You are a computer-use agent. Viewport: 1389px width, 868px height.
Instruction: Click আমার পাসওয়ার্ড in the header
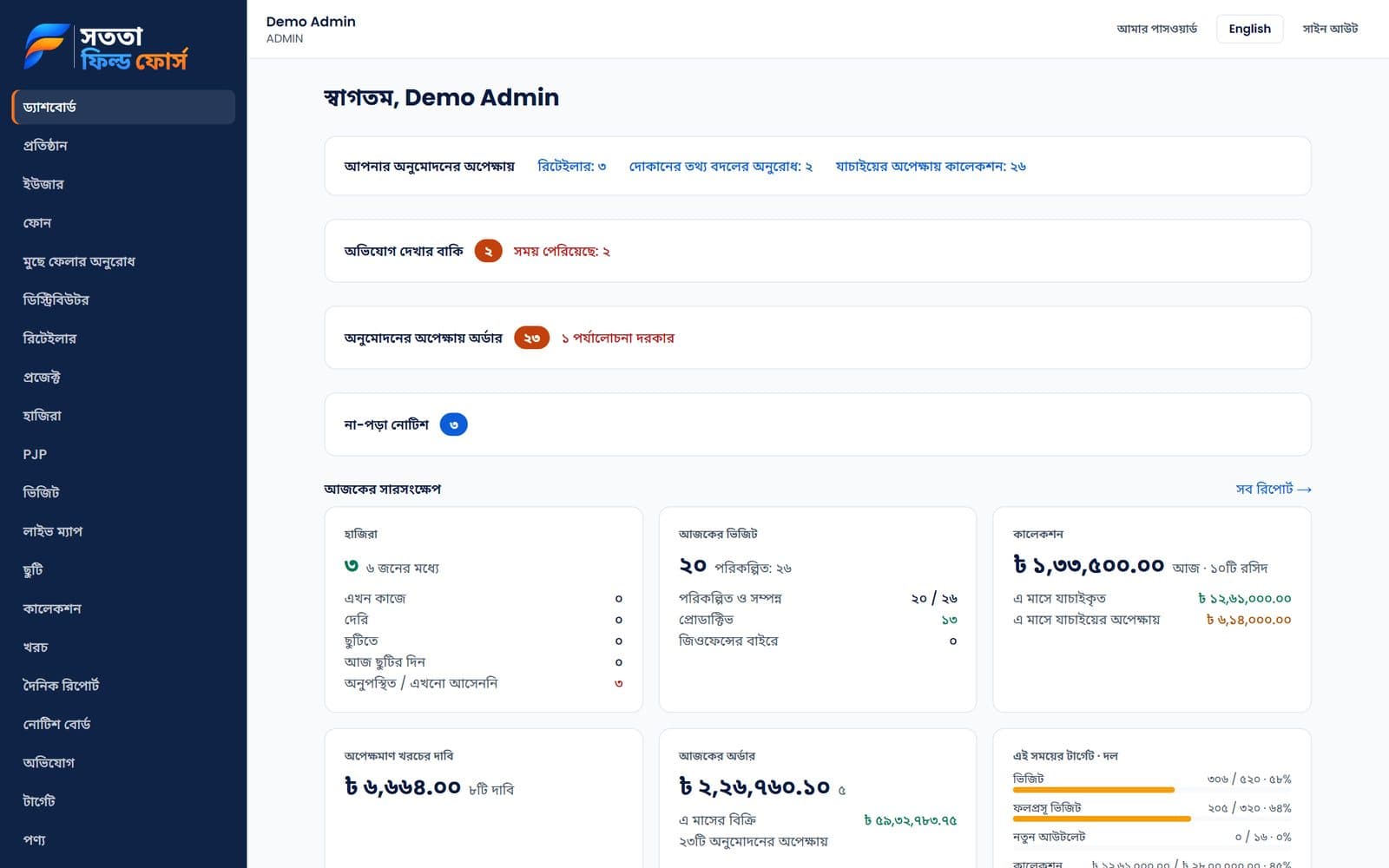pyautogui.click(x=1156, y=29)
